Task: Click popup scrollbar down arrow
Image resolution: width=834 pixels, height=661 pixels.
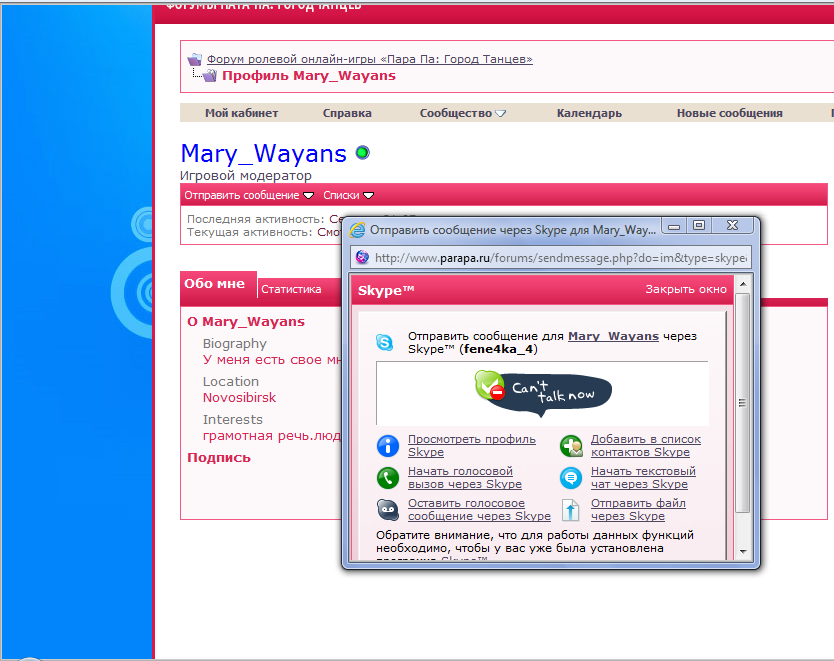Action: (743, 551)
